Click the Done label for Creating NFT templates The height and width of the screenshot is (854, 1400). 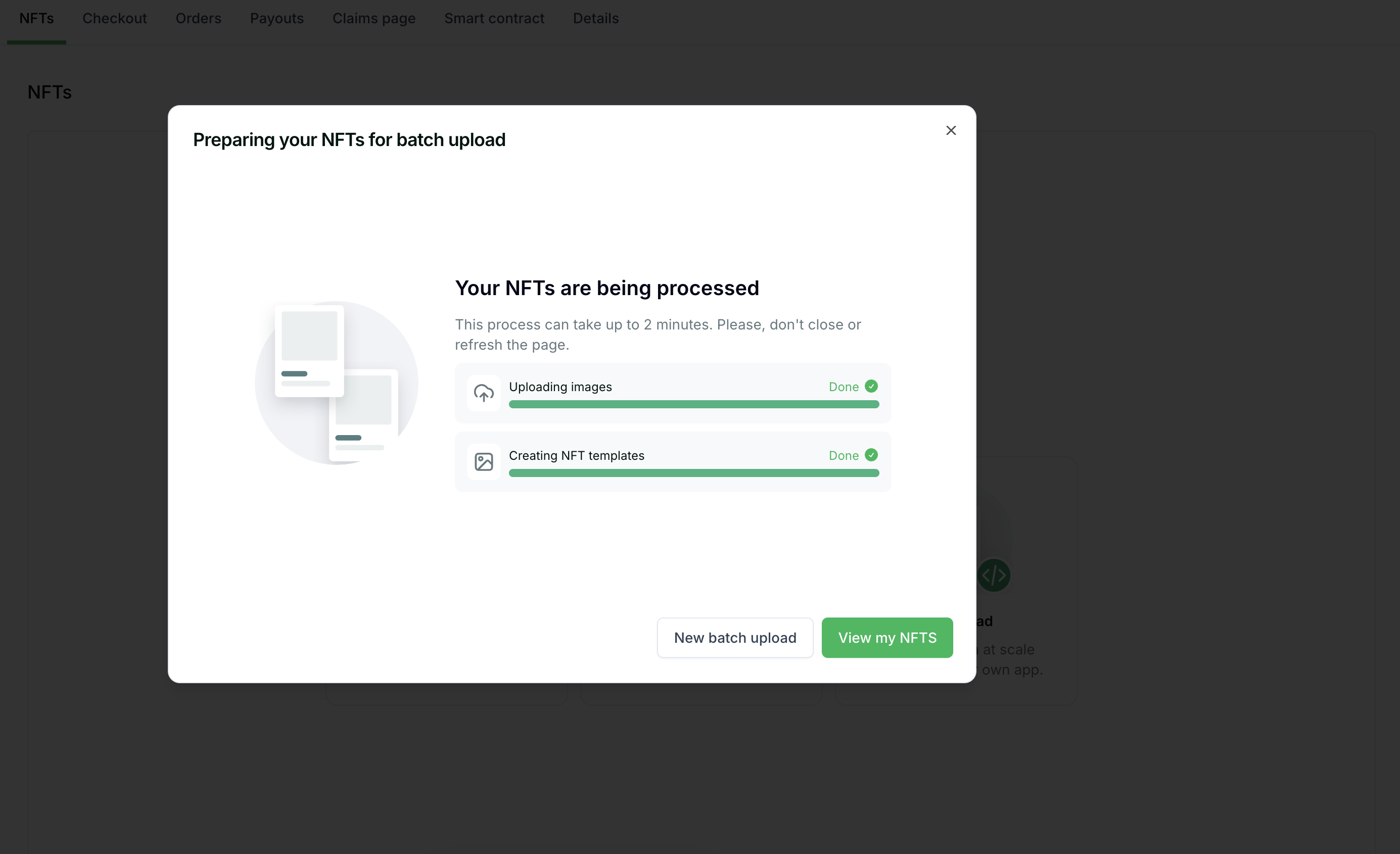pos(843,456)
